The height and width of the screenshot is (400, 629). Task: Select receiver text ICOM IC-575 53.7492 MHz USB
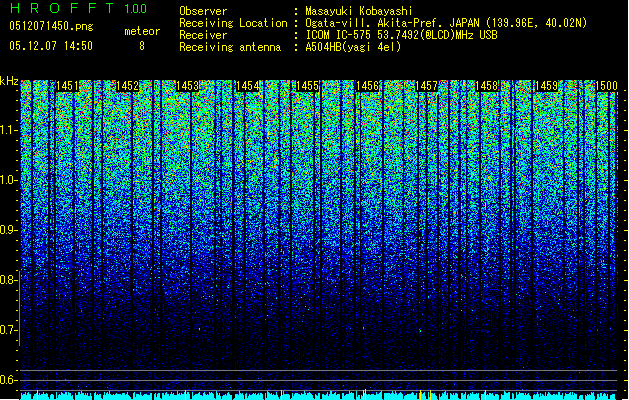pyautogui.click(x=401, y=35)
